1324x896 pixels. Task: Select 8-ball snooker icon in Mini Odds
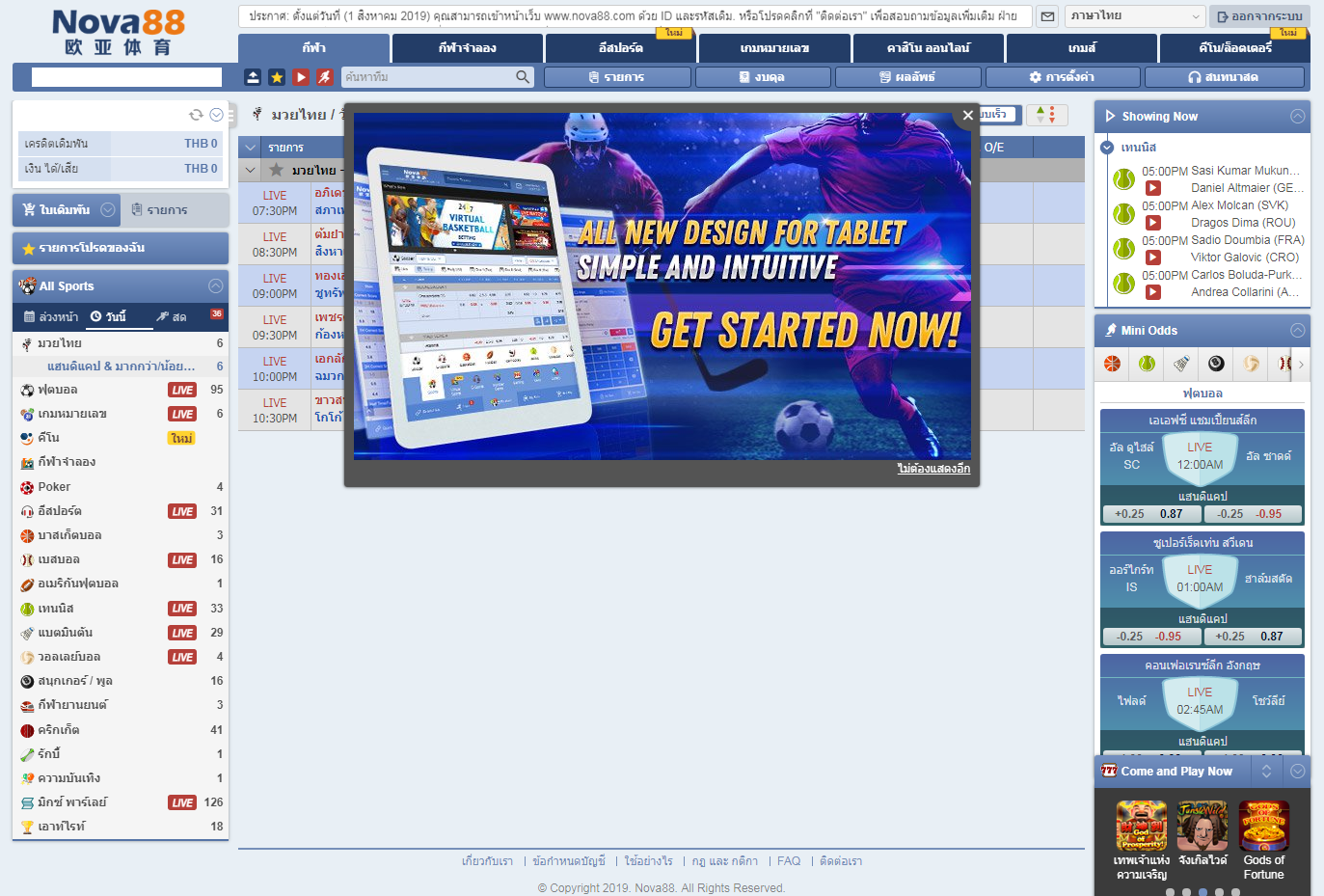pyautogui.click(x=1216, y=364)
